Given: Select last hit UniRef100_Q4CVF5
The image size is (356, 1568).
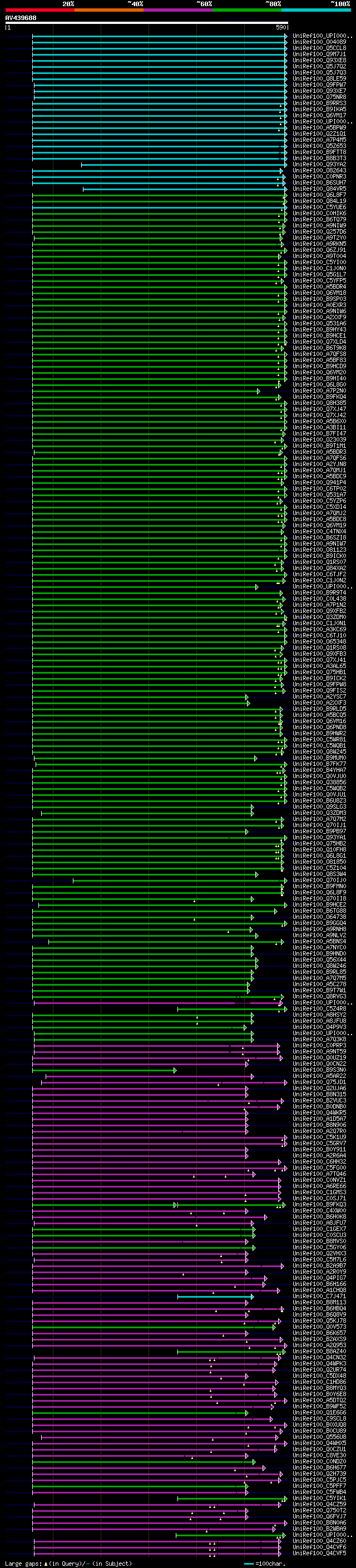Looking at the screenshot, I should pos(319,1553).
